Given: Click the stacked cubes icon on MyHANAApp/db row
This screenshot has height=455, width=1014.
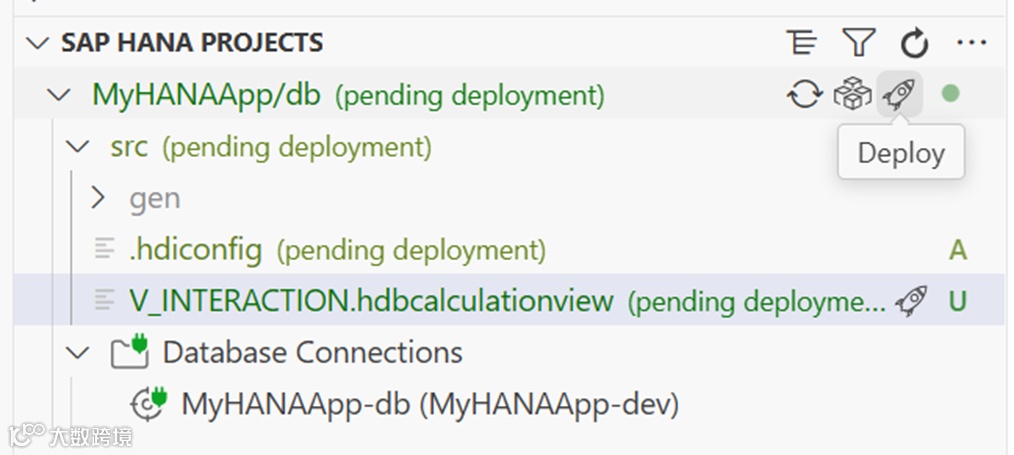Looking at the screenshot, I should click(852, 94).
